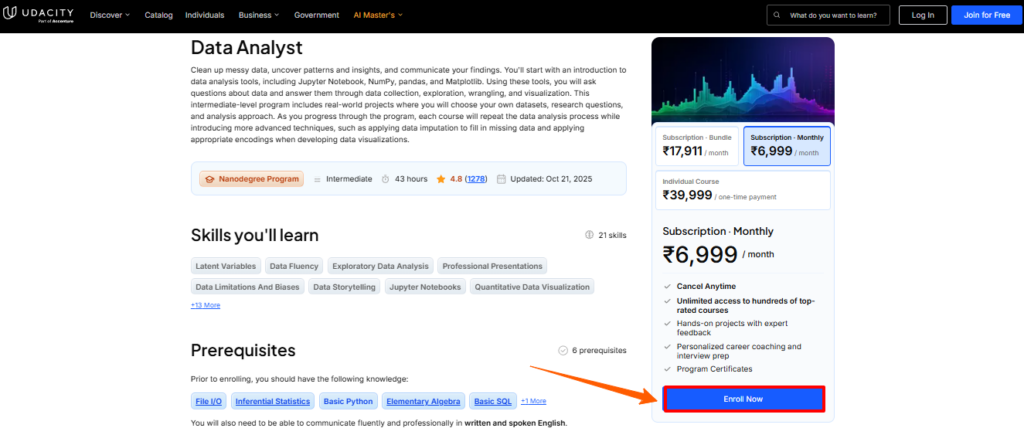Click the search magnifier icon
Viewport: 1024px width, 445px height.
coord(776,15)
